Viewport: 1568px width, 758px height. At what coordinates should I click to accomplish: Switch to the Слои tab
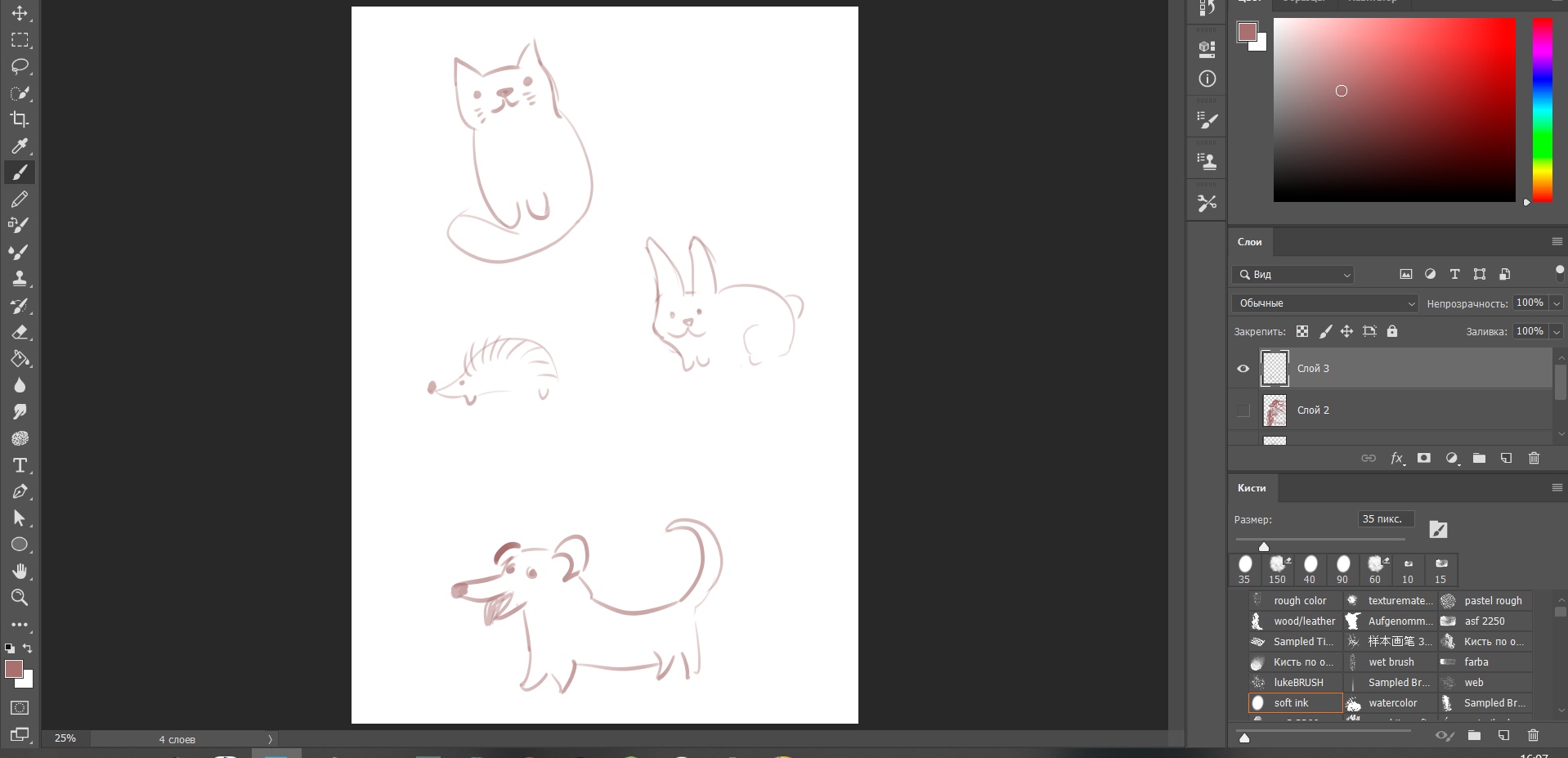1249,242
